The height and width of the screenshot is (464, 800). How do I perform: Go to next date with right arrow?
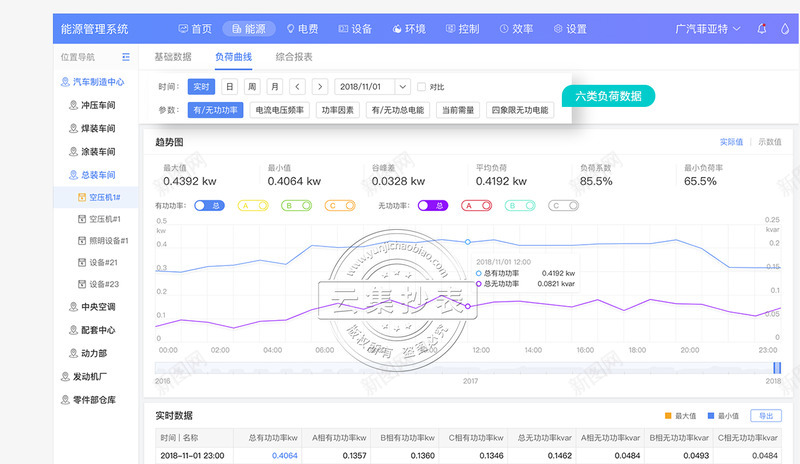pos(319,87)
